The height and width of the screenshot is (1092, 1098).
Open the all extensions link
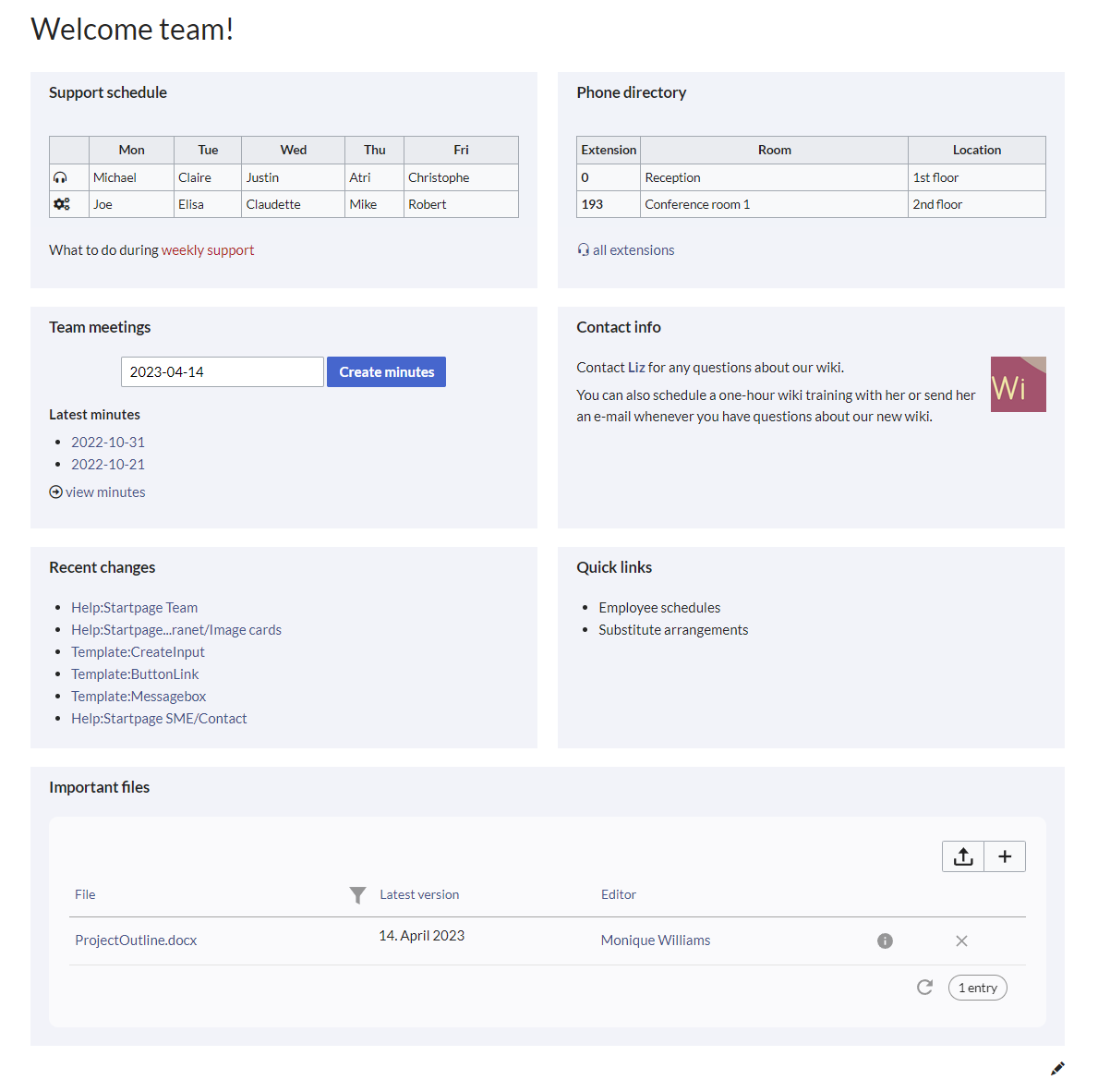(x=633, y=250)
